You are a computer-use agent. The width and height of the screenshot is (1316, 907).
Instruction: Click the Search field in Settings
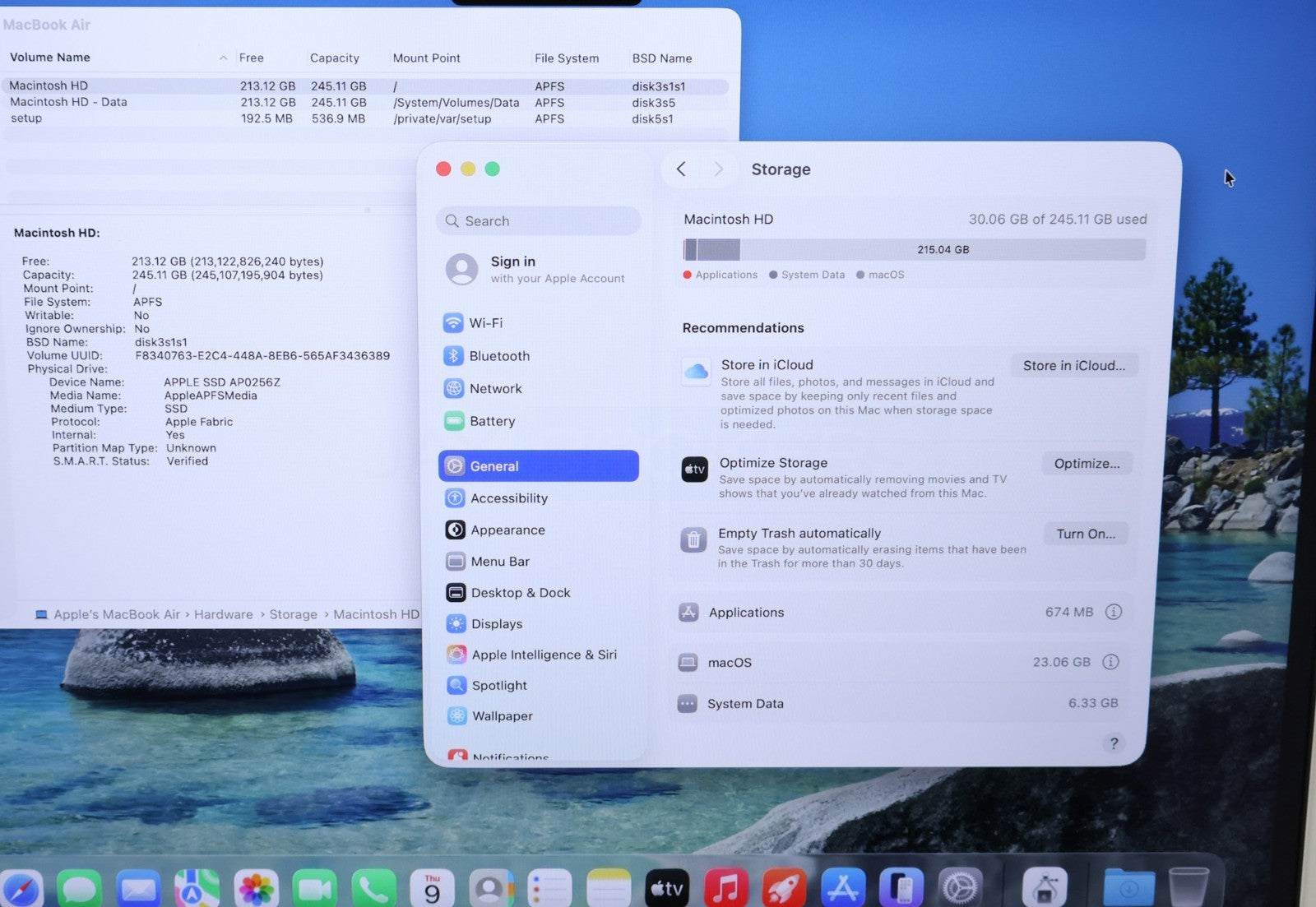539,221
